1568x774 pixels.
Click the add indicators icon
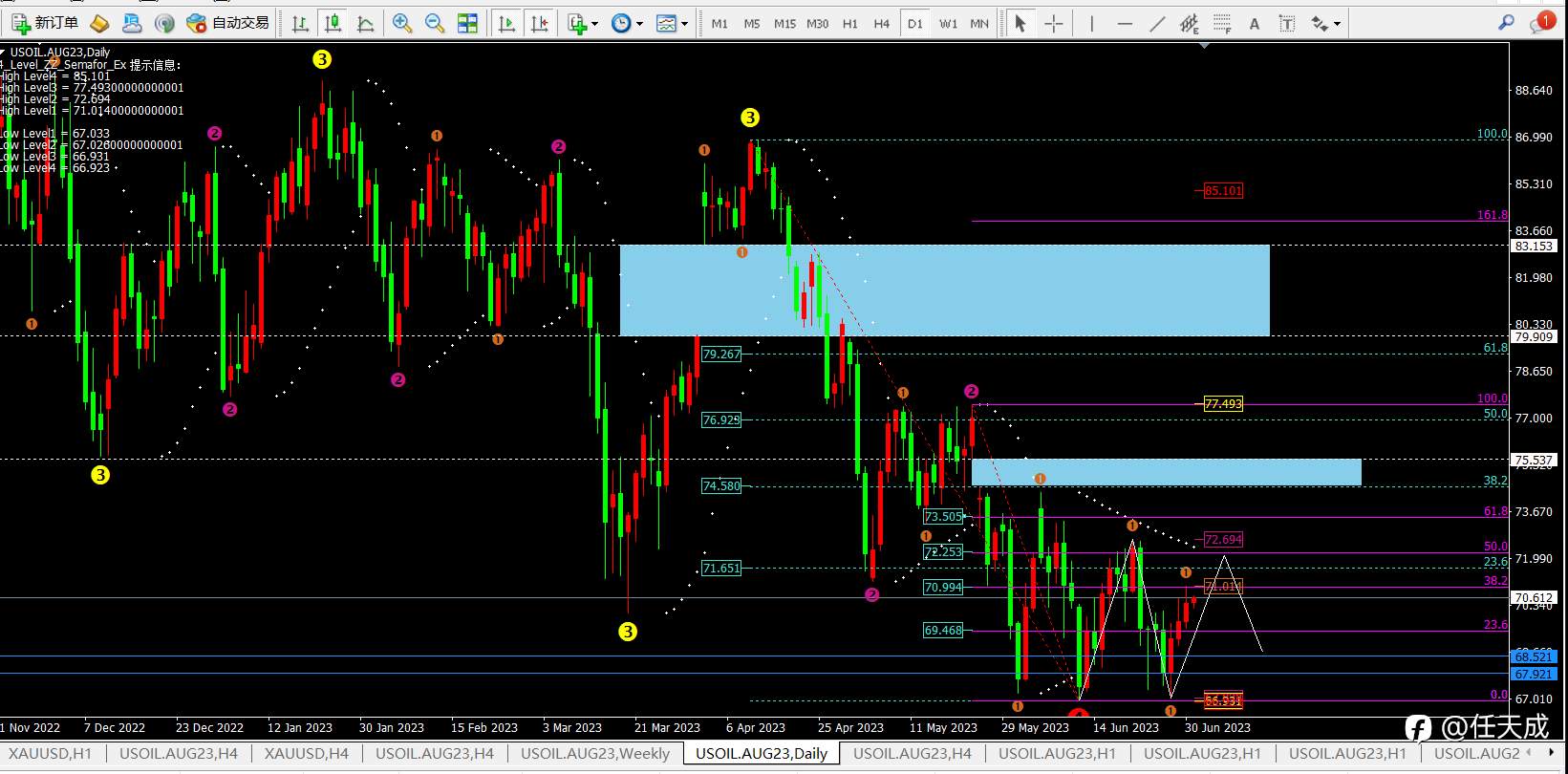577,23
